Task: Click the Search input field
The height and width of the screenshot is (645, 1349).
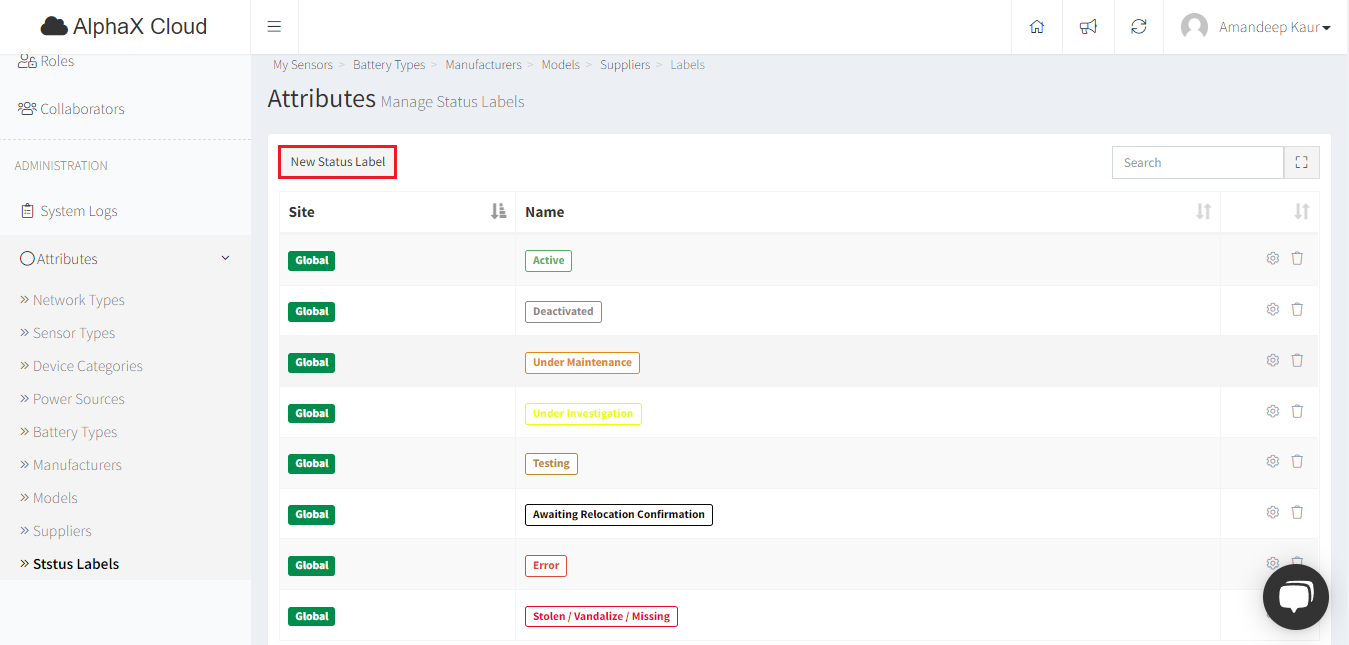Action: (1197, 162)
